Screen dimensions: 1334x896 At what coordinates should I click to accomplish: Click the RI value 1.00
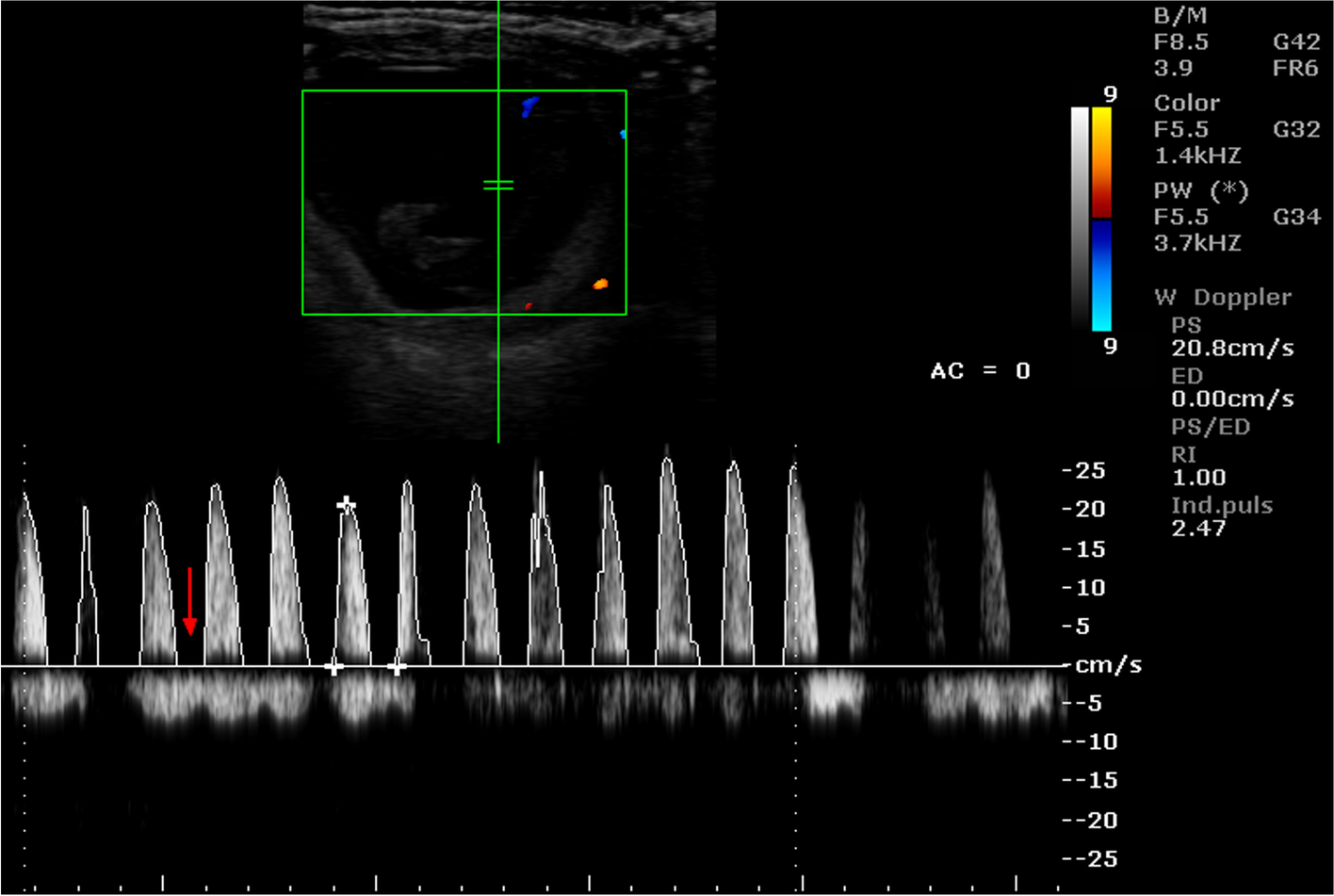click(1198, 478)
